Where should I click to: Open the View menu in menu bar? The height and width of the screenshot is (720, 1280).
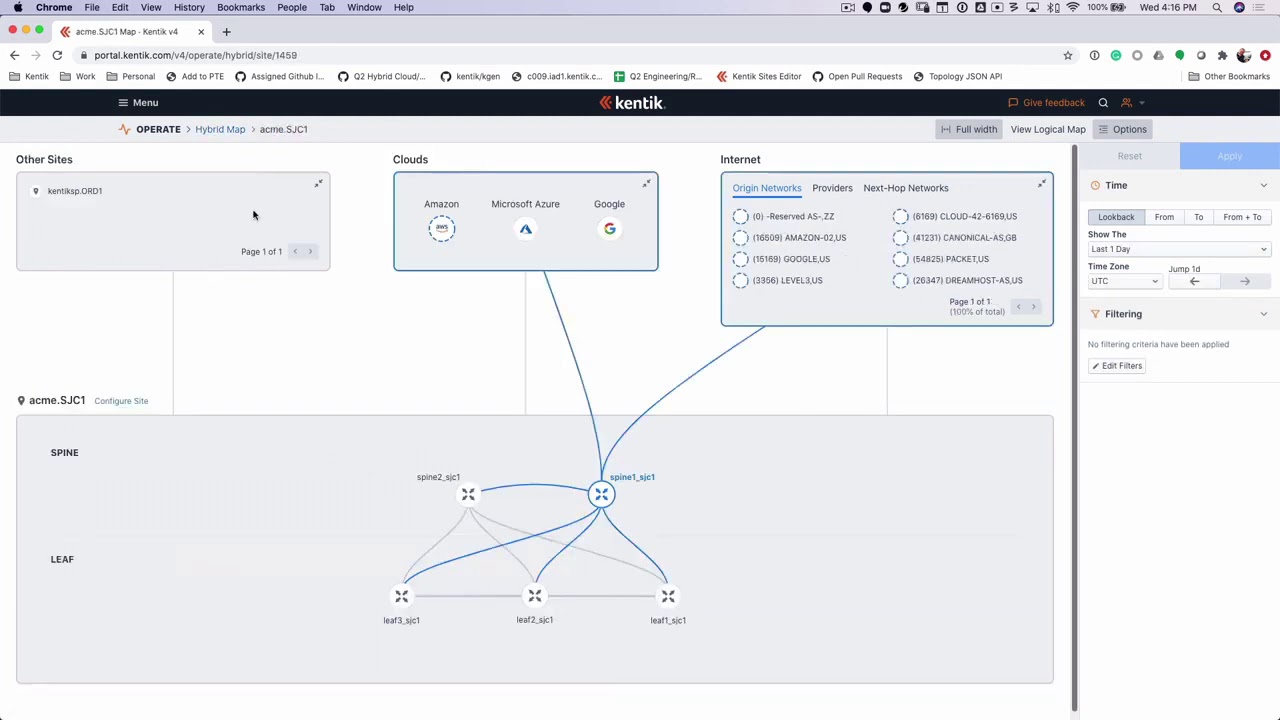click(x=151, y=7)
